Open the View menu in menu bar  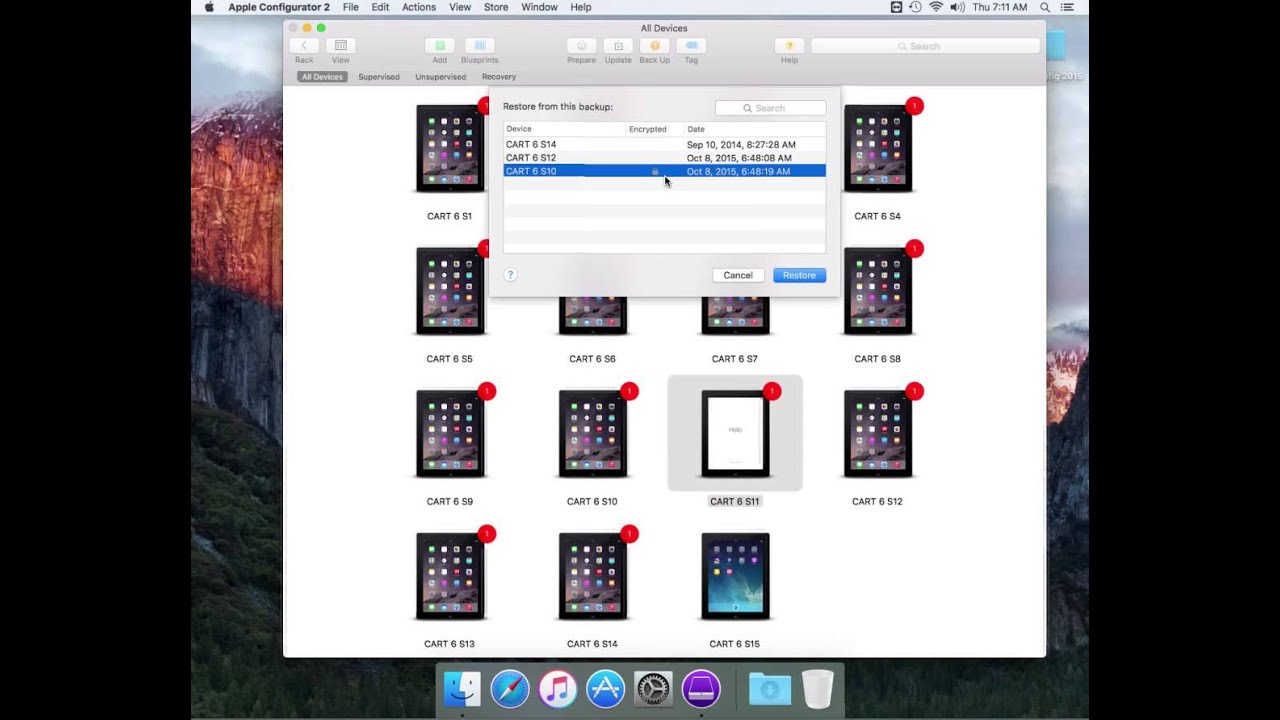[x=460, y=7]
